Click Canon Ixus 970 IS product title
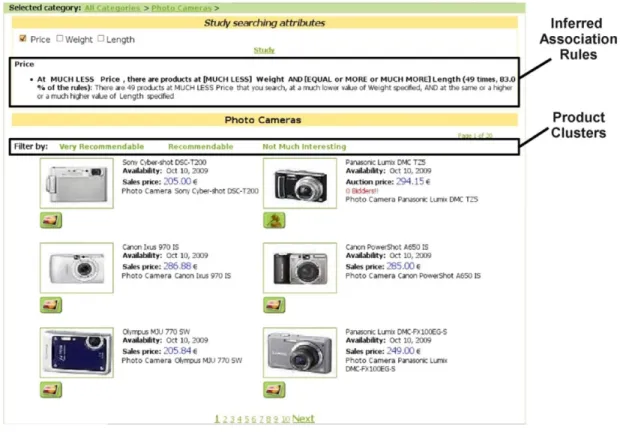Image resolution: width=620 pixels, height=432 pixels. (x=150, y=247)
